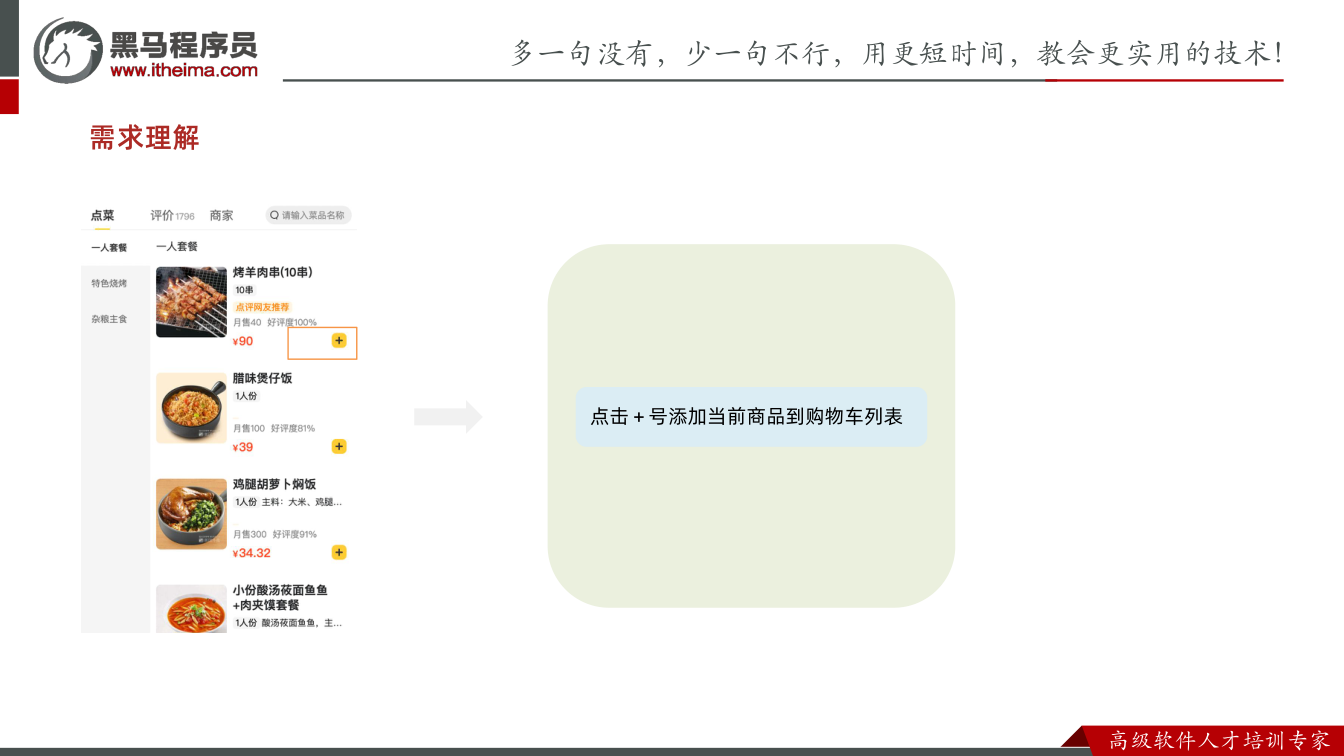This screenshot has width=1344, height=756.
Task: Add 鸡腿胡萝卜焖饭 using its yellow plus icon
Action: [x=339, y=553]
